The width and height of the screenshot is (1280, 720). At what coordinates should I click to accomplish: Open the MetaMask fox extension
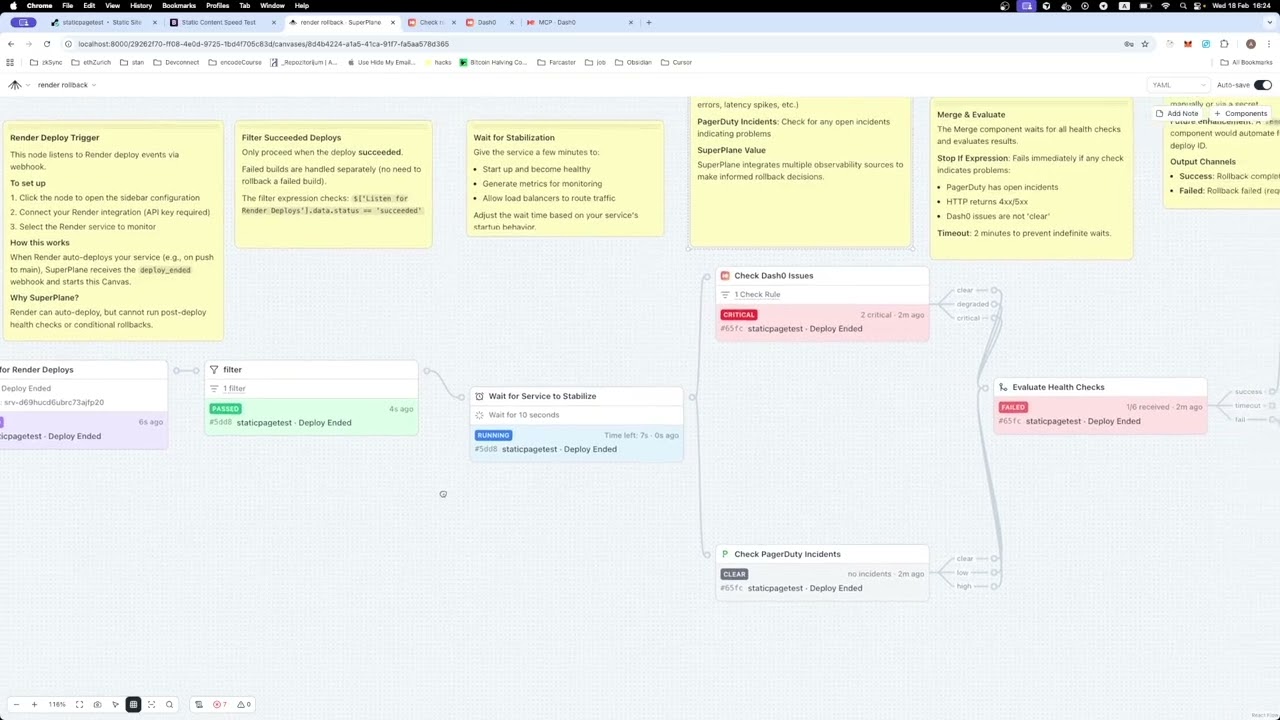[1188, 44]
